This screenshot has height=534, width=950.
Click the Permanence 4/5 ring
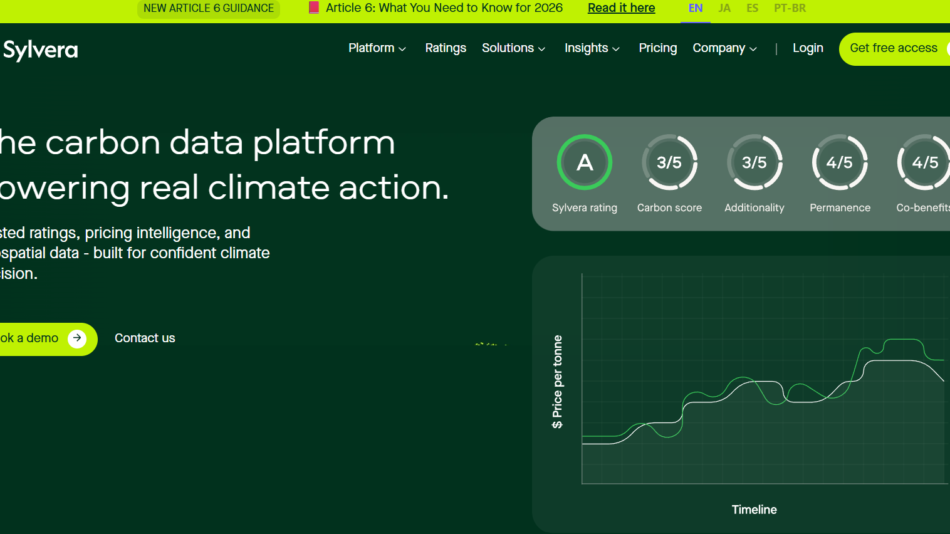(x=839, y=163)
